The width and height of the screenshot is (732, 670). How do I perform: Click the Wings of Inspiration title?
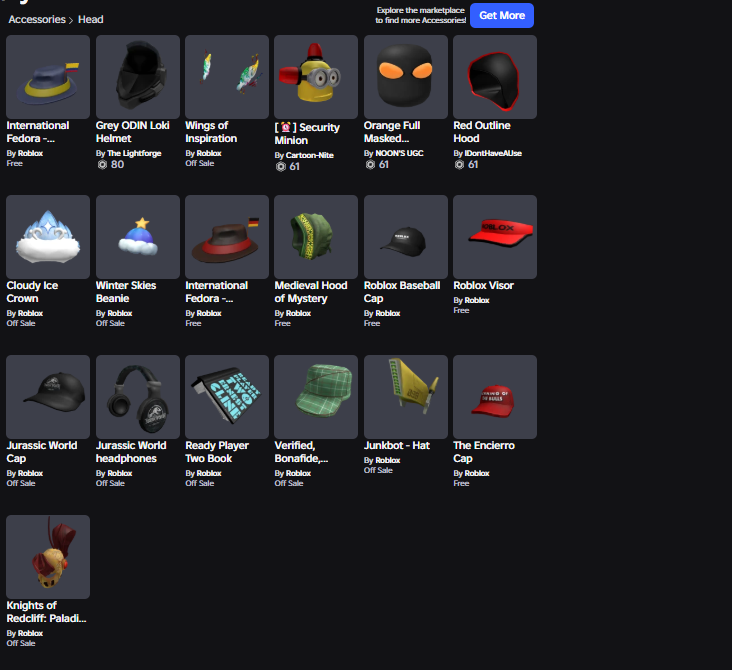tap(211, 132)
